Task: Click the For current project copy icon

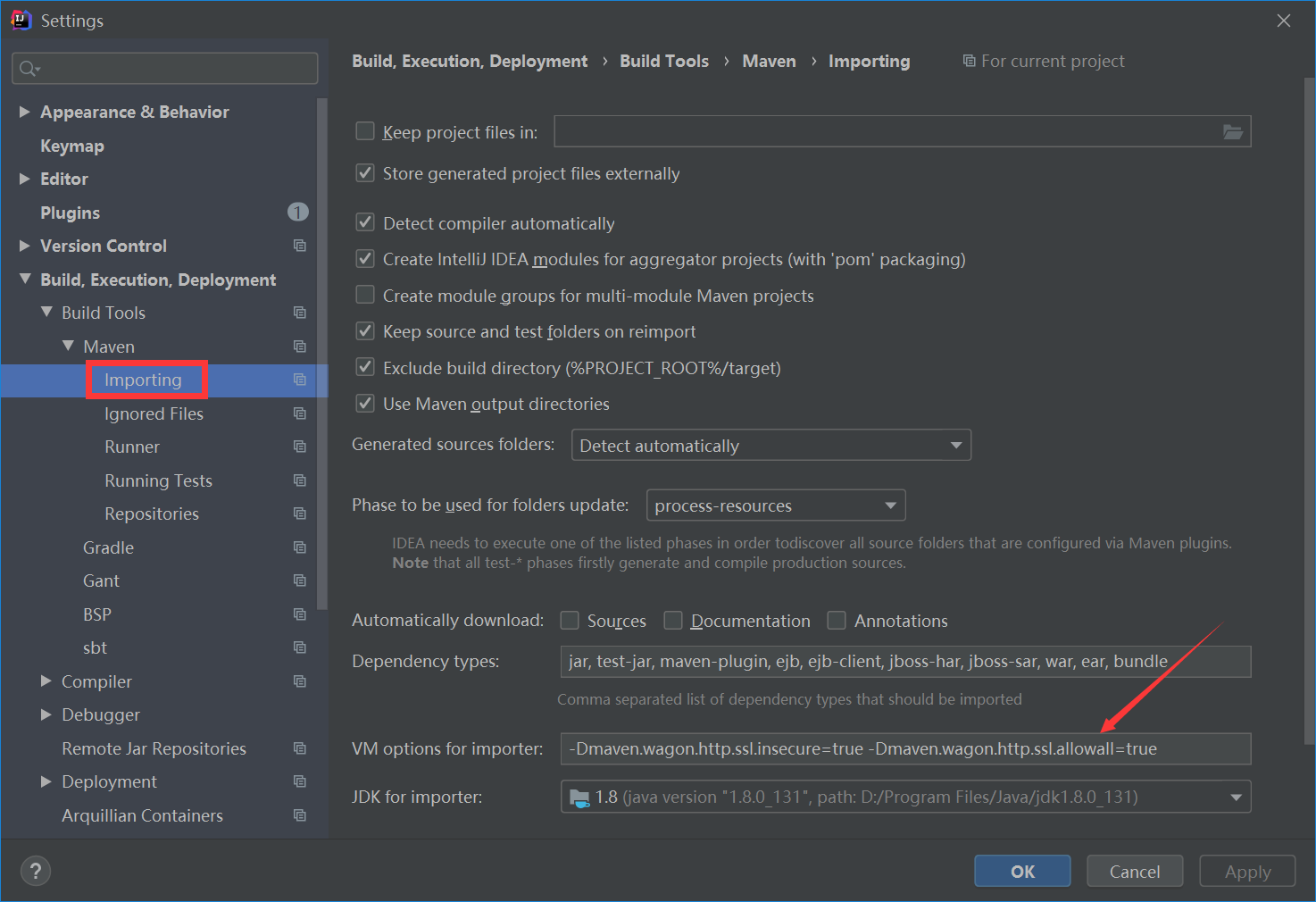Action: (969, 61)
